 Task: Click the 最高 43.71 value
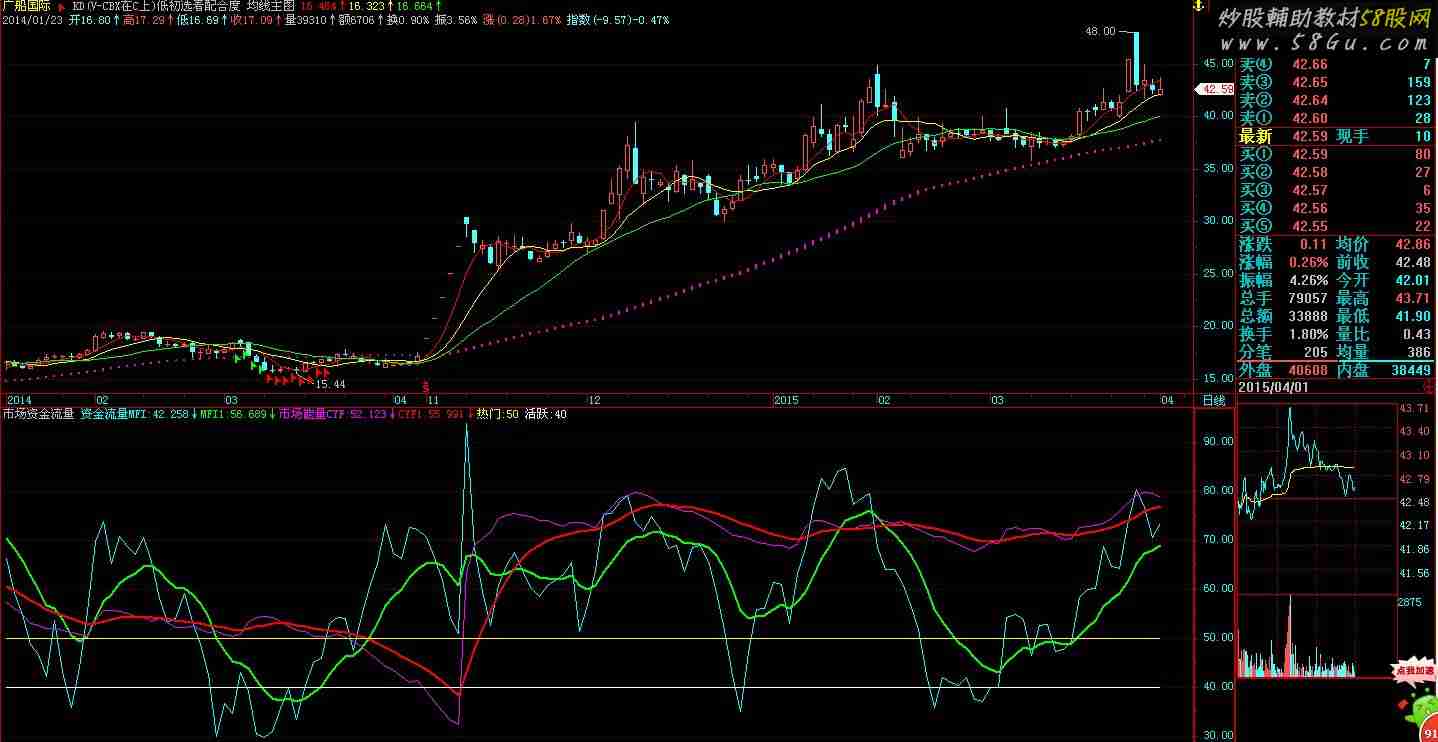pyautogui.click(x=1411, y=298)
